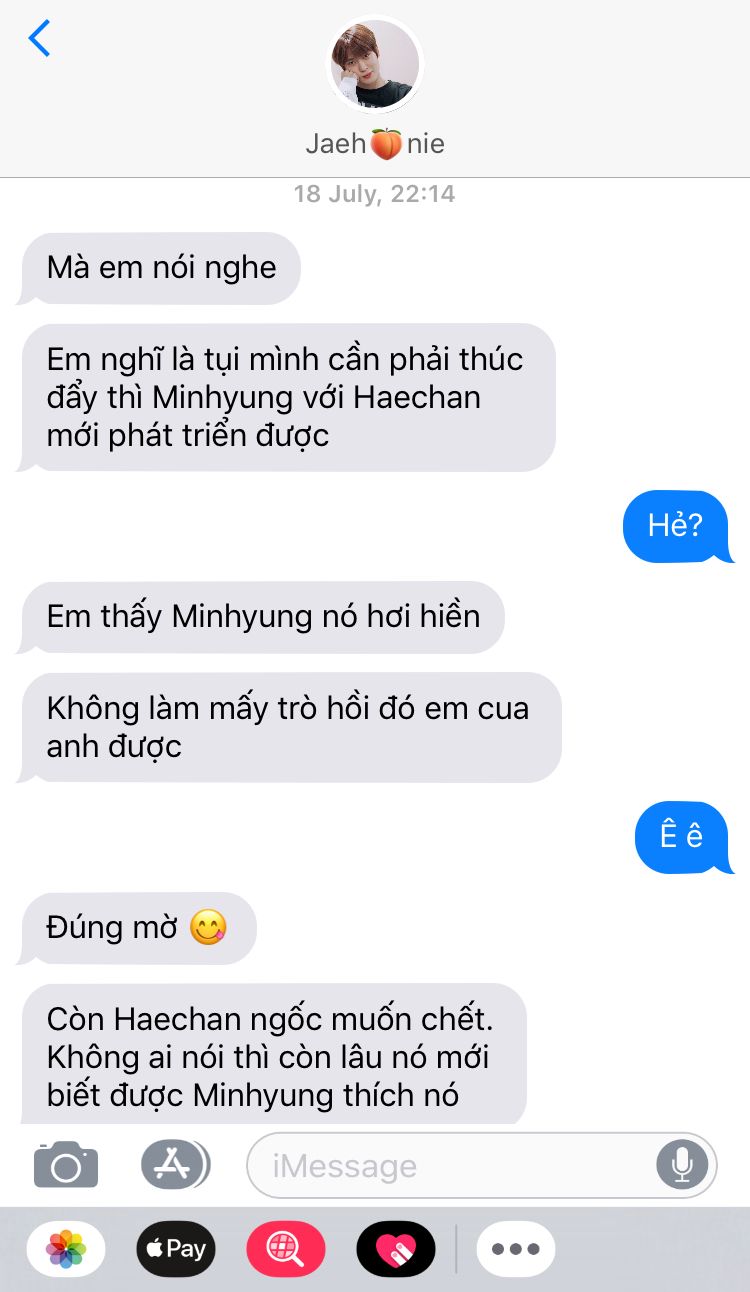Tap the blue "Ê ê" sent bubble
This screenshot has height=1292, width=750.
click(x=684, y=837)
